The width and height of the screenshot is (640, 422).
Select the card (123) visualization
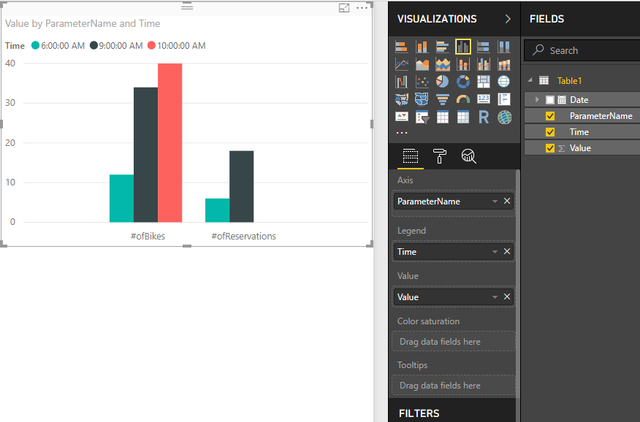(x=483, y=99)
